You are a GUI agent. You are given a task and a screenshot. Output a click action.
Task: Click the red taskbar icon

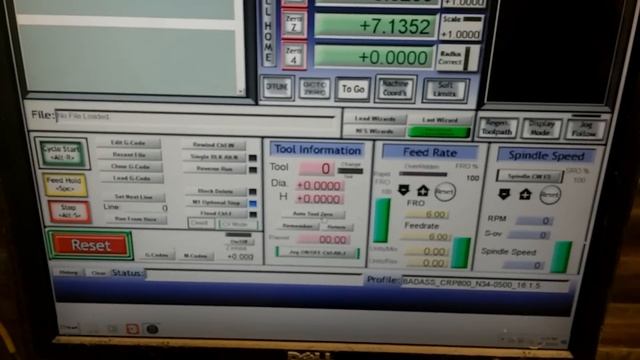tap(132, 329)
